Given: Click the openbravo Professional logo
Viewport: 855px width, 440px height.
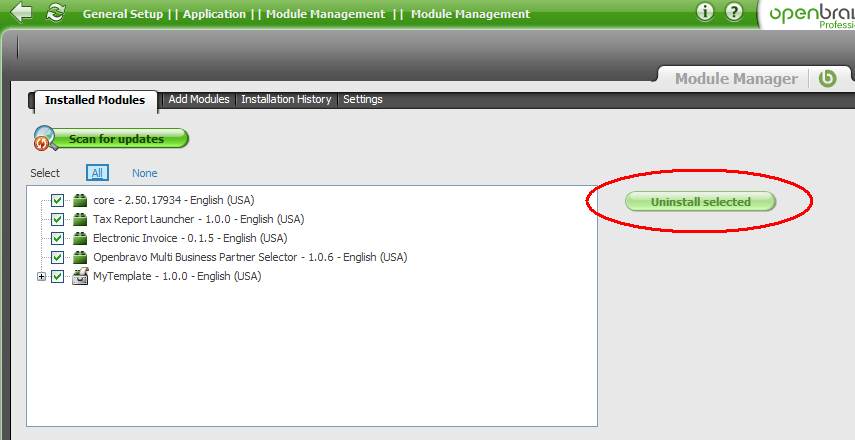Looking at the screenshot, I should [x=811, y=15].
